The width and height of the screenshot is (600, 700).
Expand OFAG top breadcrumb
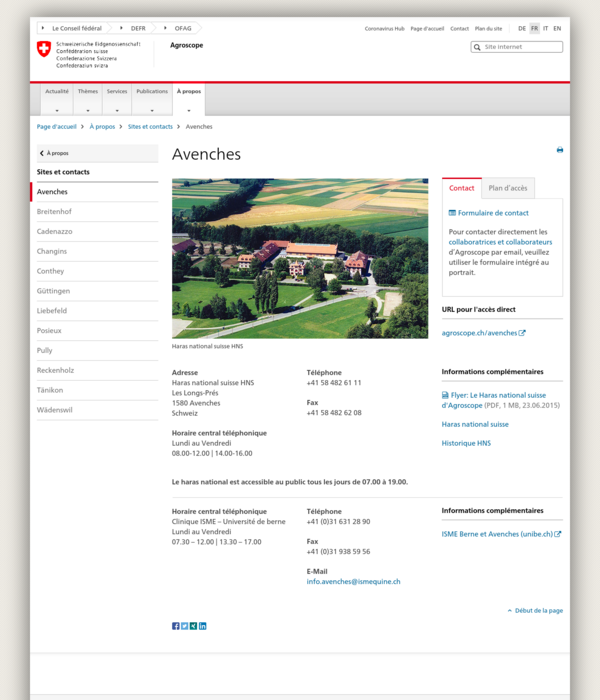(179, 28)
